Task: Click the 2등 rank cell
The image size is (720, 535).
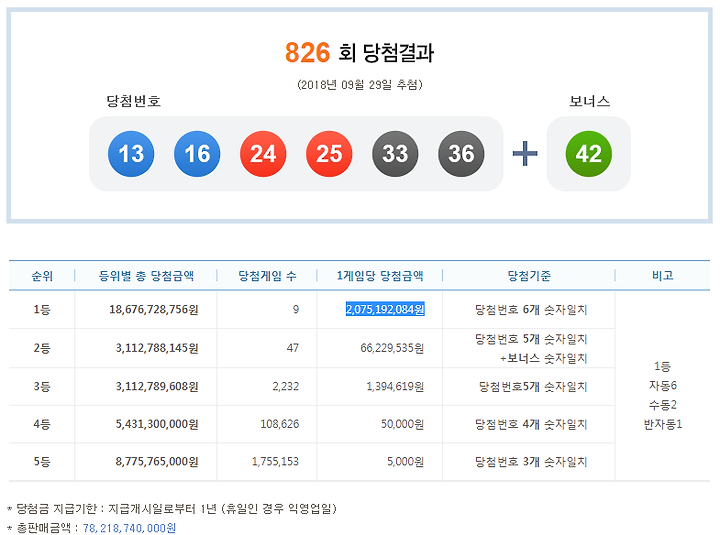Action: click(42, 348)
